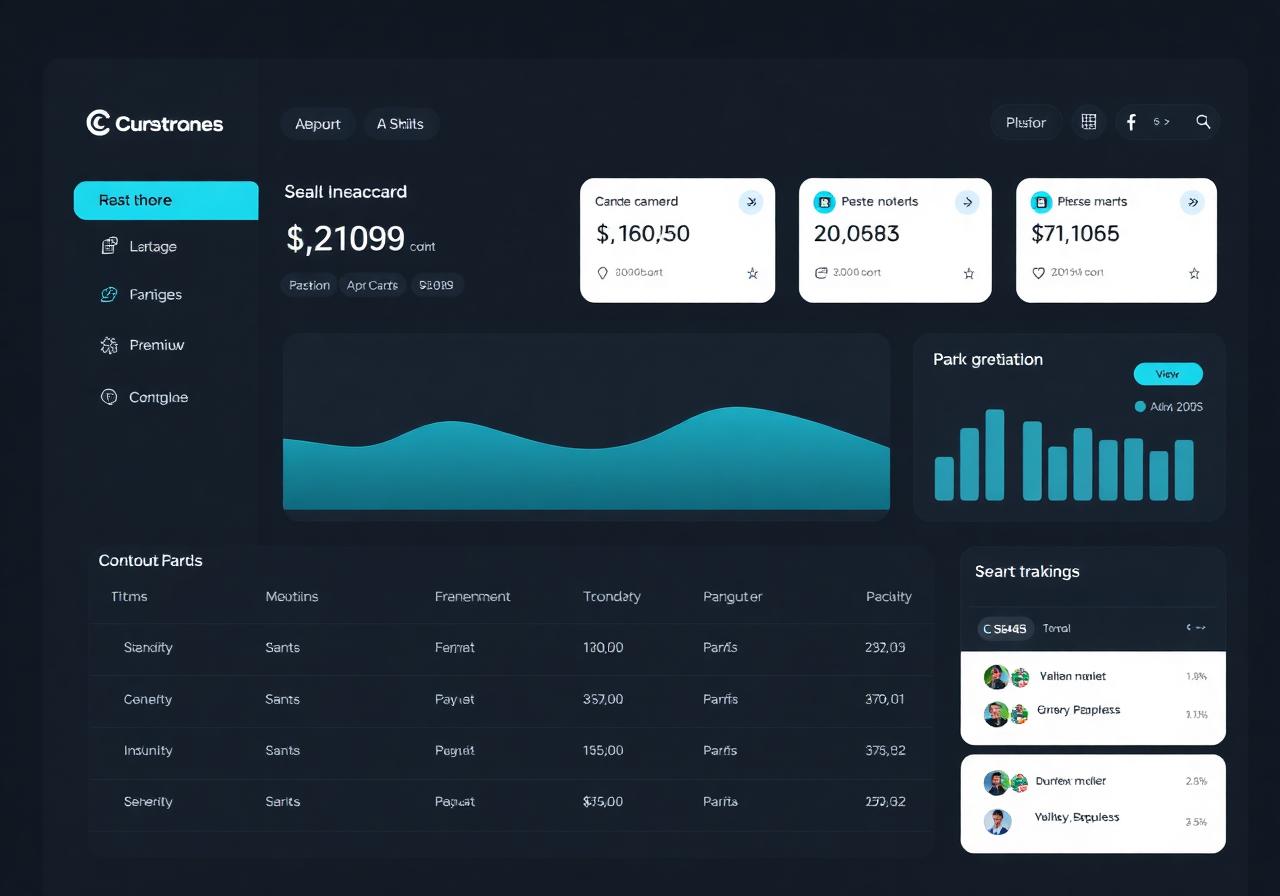
Task: Click the View button in Park gretiation
Action: pyautogui.click(x=1168, y=374)
